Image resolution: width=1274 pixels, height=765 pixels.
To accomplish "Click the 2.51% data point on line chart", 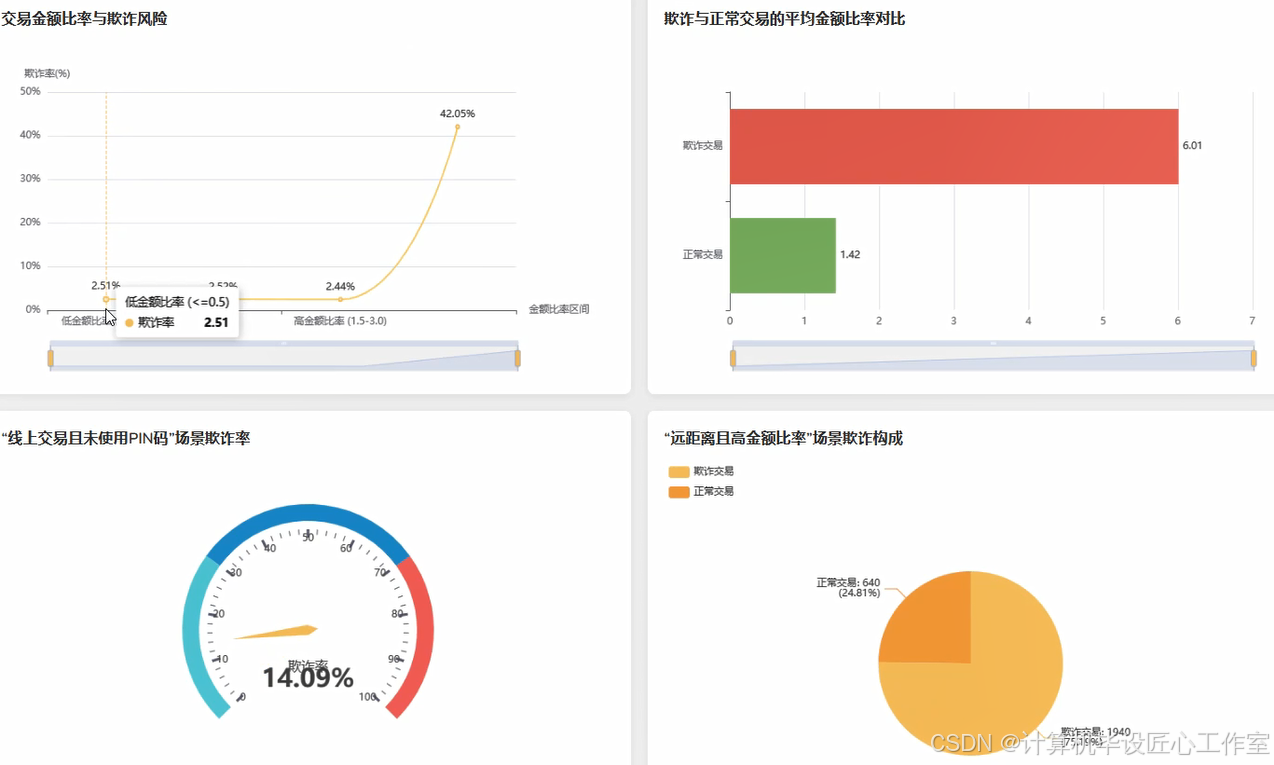I will (x=106, y=299).
